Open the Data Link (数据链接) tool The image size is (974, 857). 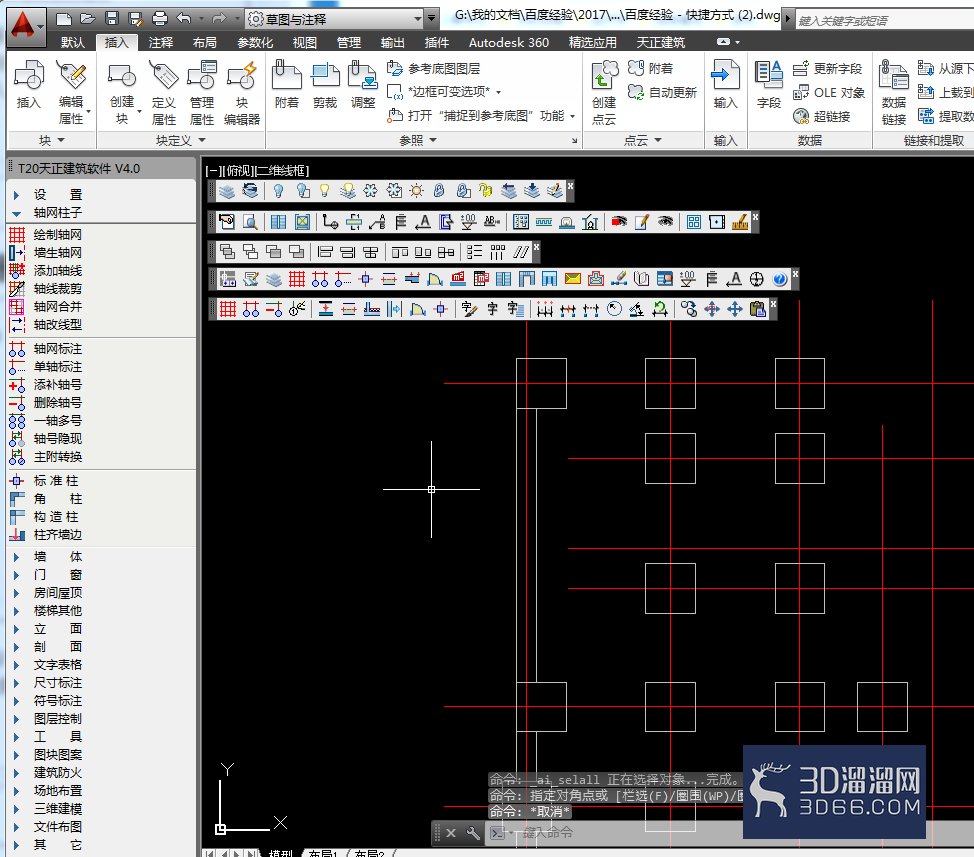tap(894, 92)
